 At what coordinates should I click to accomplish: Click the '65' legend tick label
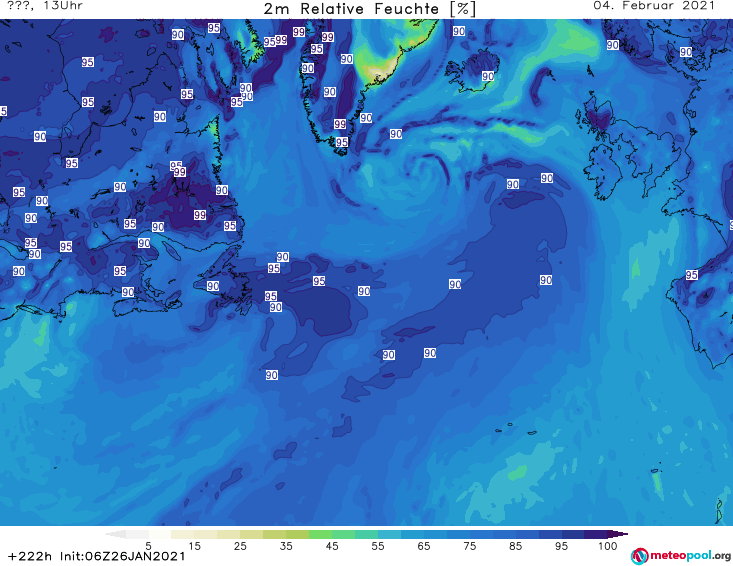point(424,546)
